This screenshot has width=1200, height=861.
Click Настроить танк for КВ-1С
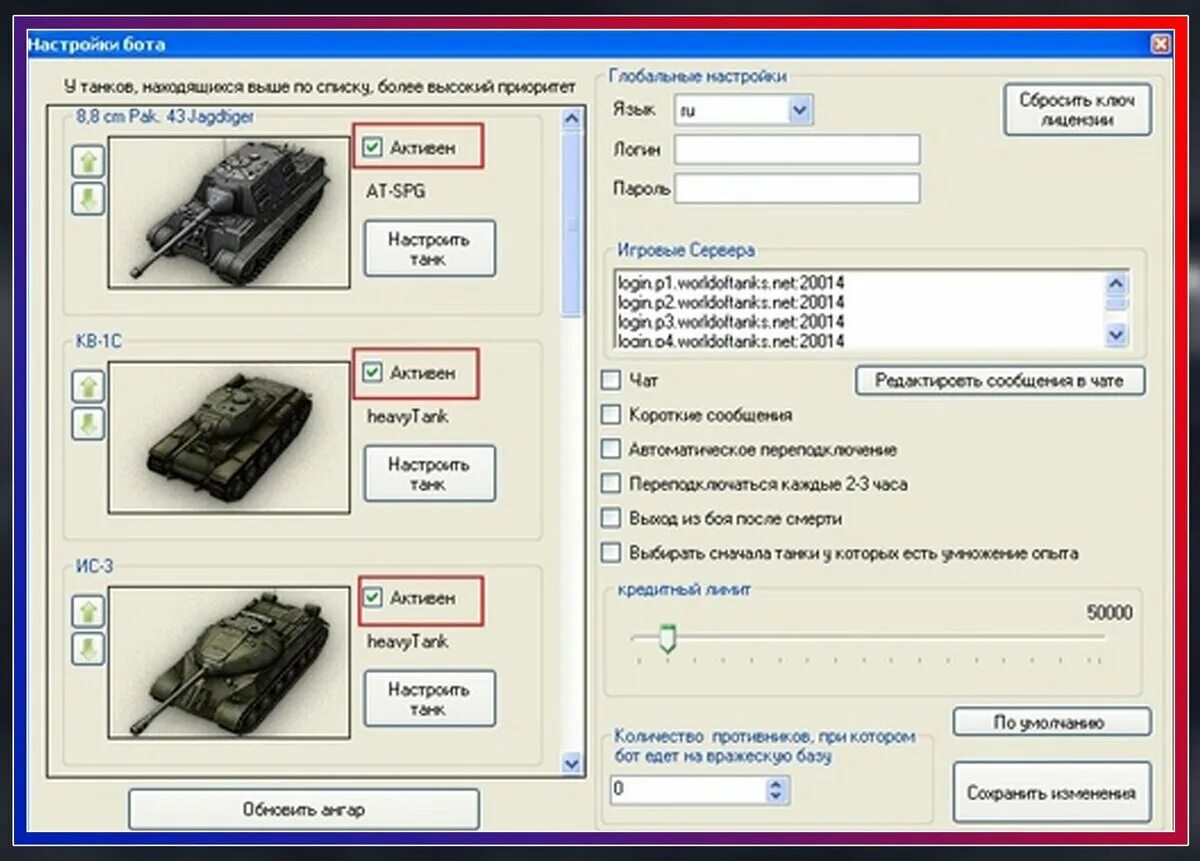(x=429, y=474)
